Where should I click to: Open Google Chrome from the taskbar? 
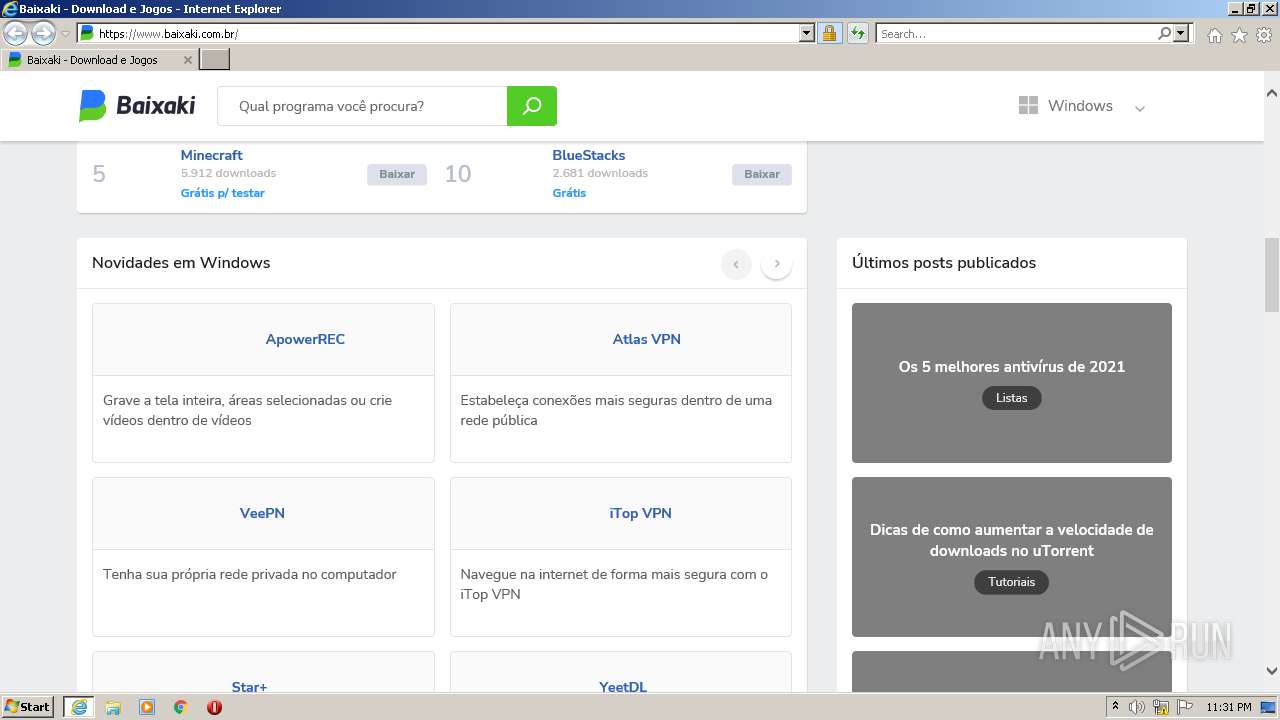click(x=181, y=707)
